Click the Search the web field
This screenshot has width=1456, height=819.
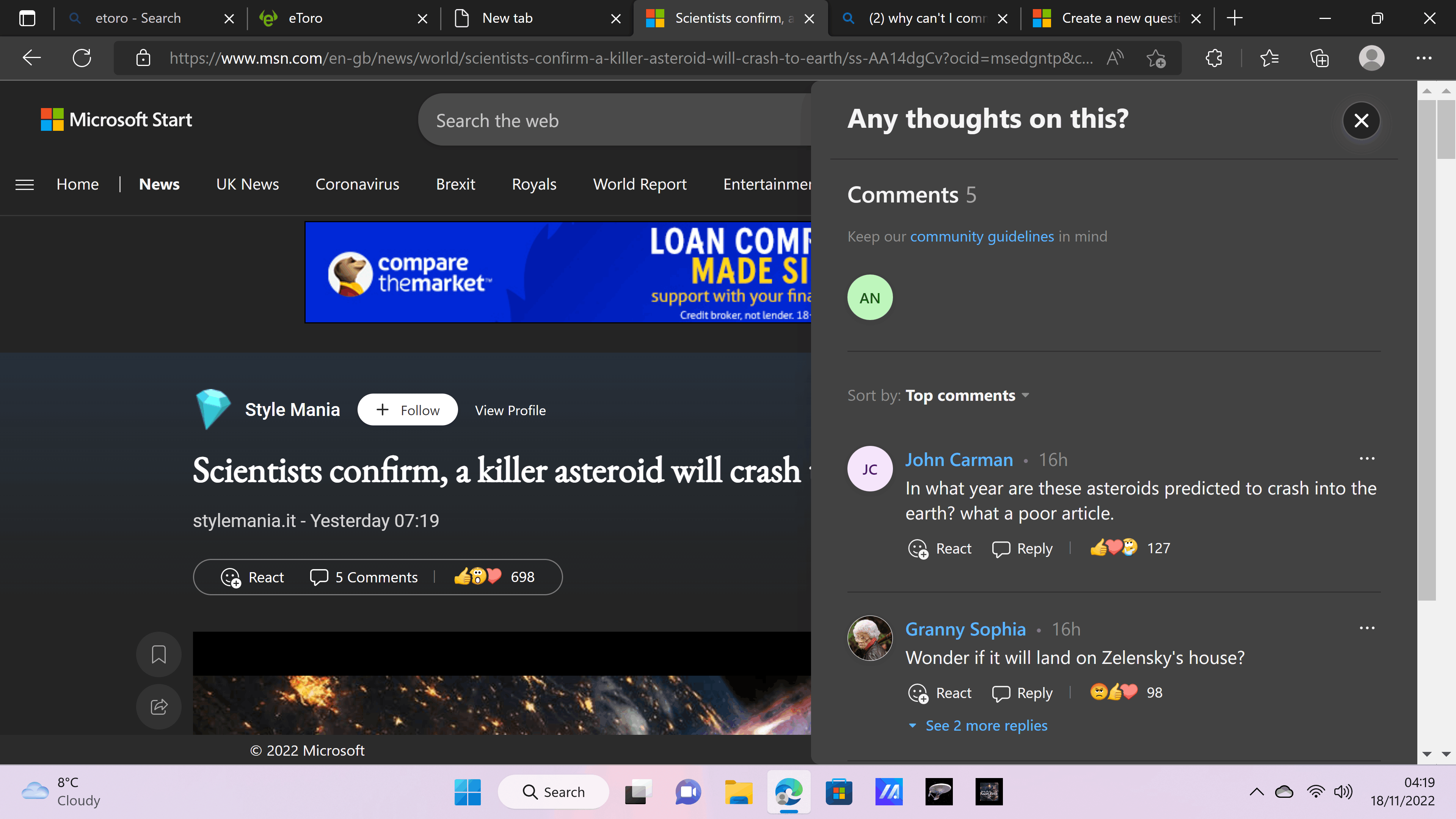coord(614,121)
